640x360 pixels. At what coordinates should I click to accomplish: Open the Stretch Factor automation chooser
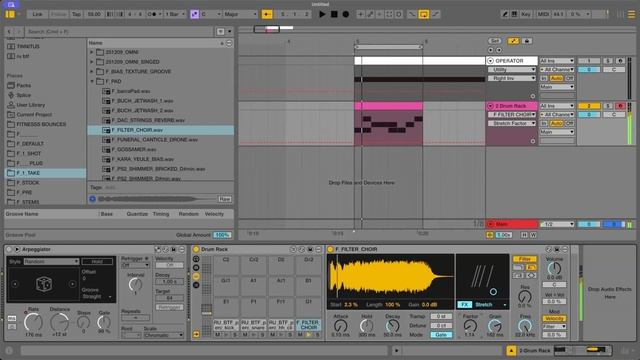tap(512, 123)
